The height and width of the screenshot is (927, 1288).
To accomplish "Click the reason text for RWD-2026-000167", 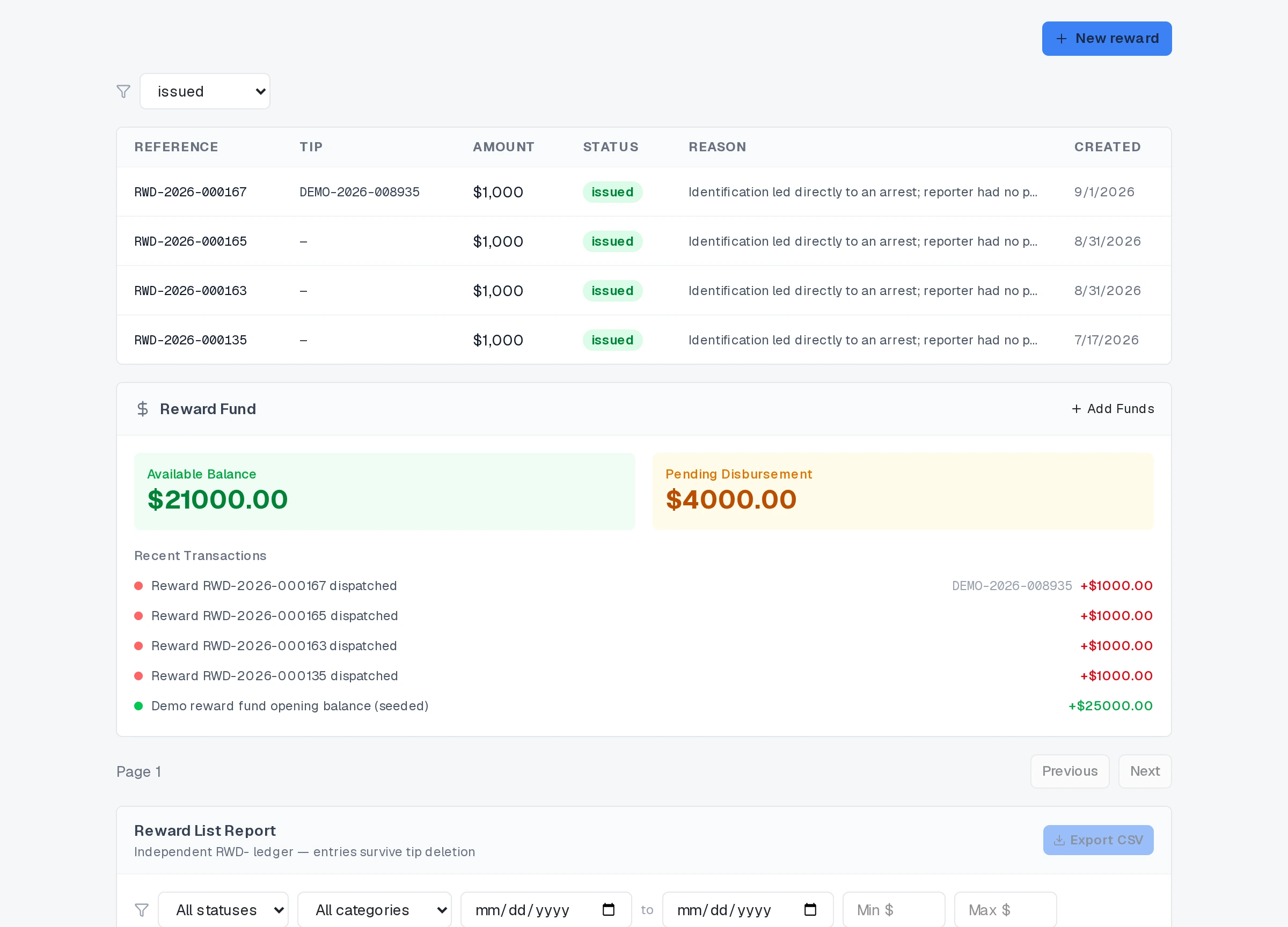I will 862,192.
